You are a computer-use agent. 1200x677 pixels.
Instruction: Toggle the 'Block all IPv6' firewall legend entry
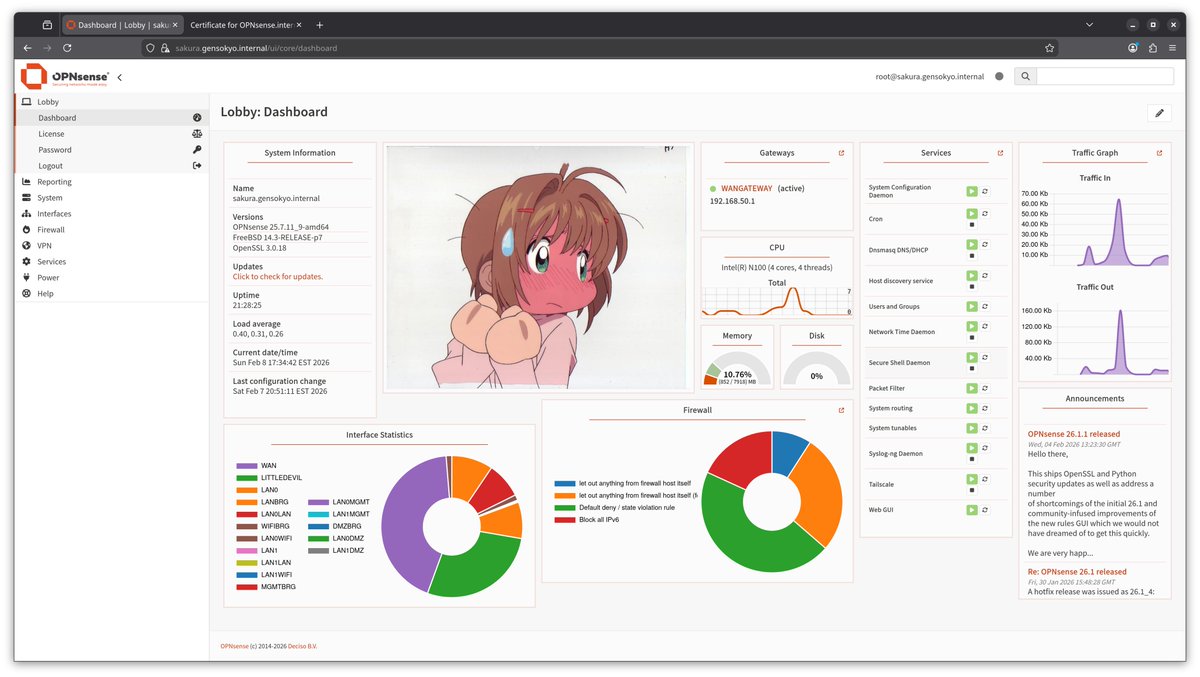(586, 519)
